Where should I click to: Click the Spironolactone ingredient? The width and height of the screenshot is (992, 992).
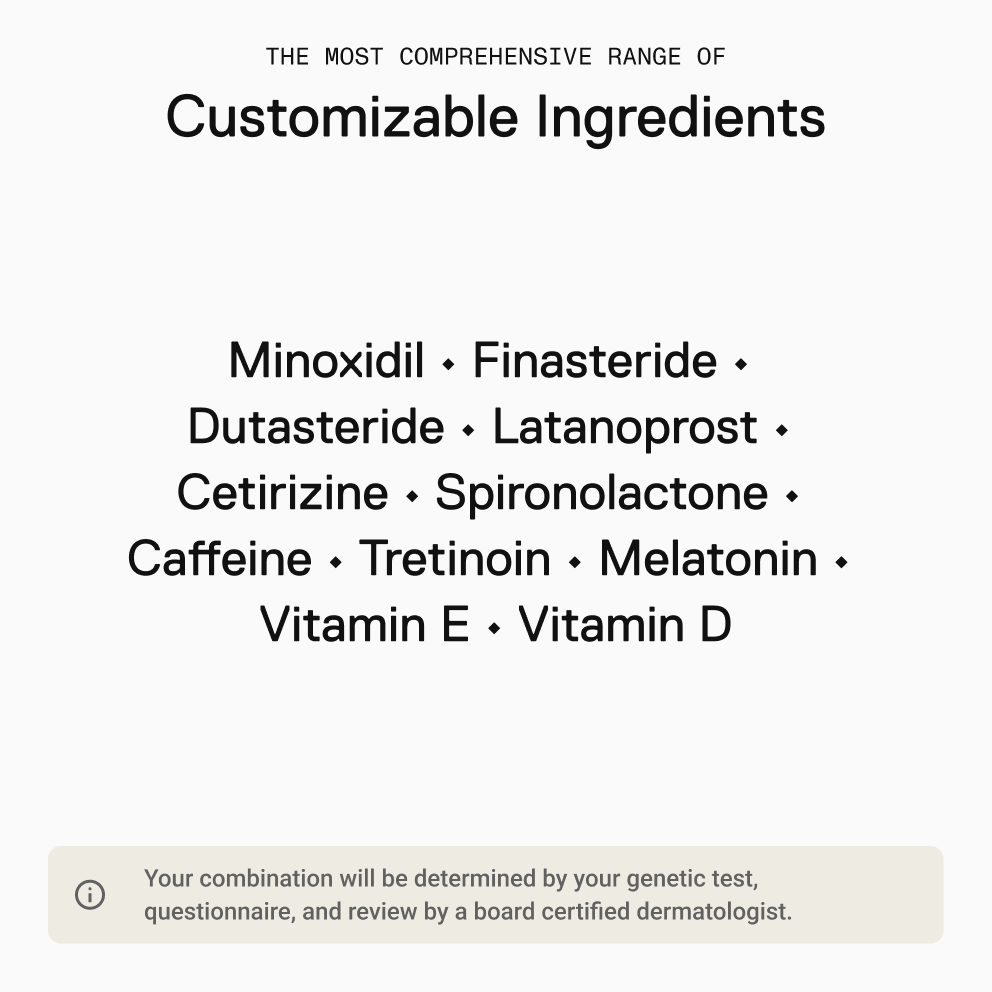click(x=602, y=494)
